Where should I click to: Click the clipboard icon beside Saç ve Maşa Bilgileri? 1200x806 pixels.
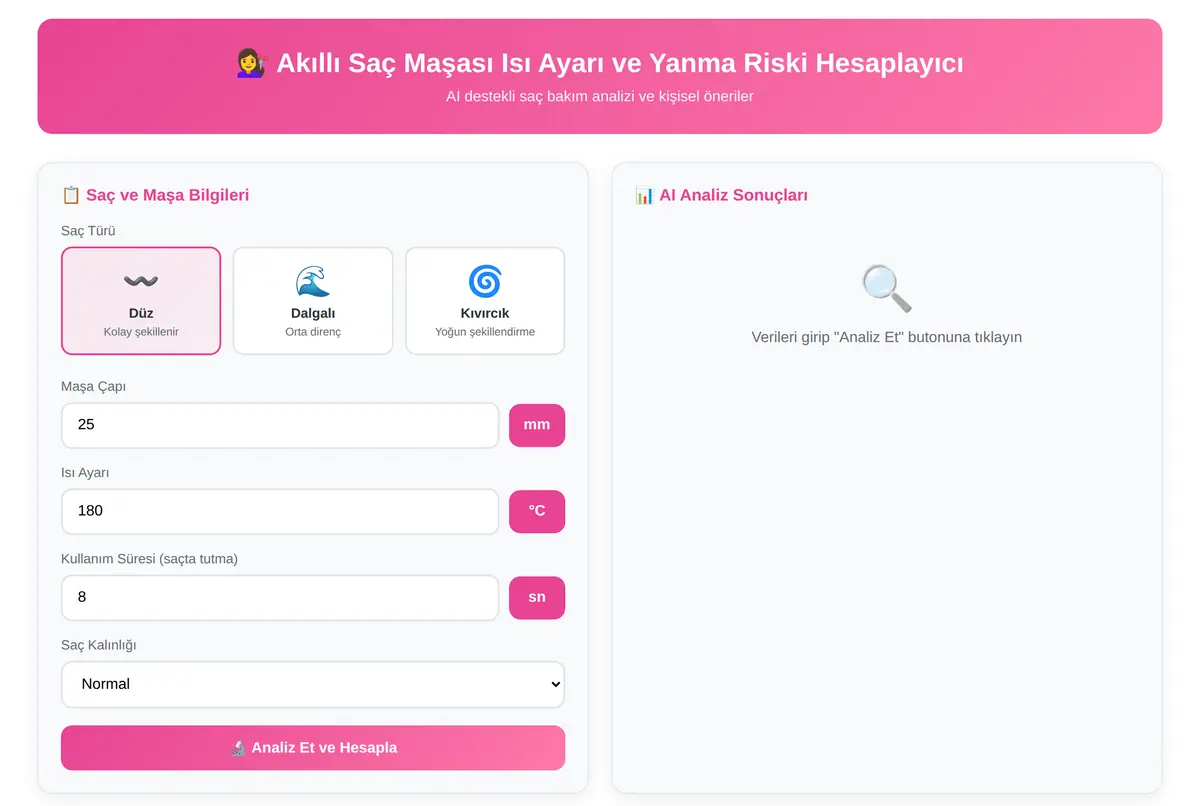pyautogui.click(x=71, y=195)
